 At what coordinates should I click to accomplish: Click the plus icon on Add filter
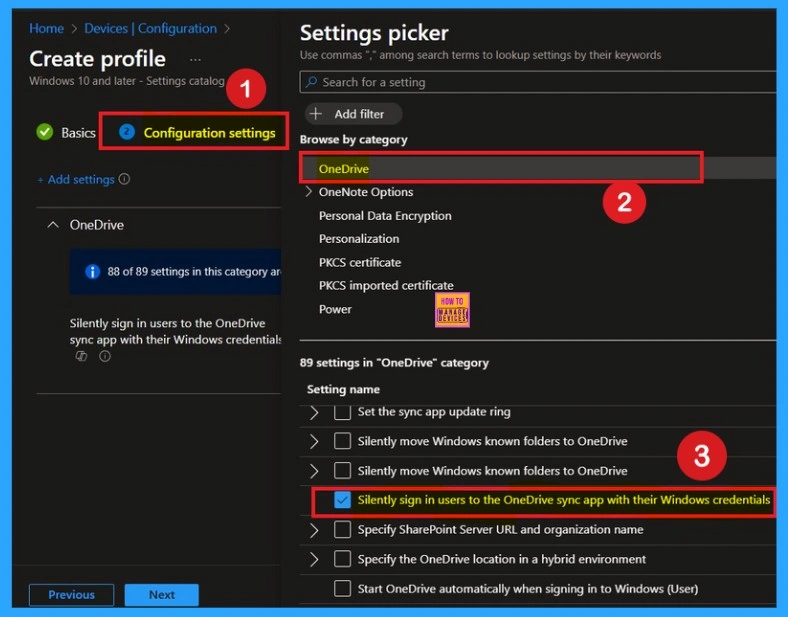(316, 114)
